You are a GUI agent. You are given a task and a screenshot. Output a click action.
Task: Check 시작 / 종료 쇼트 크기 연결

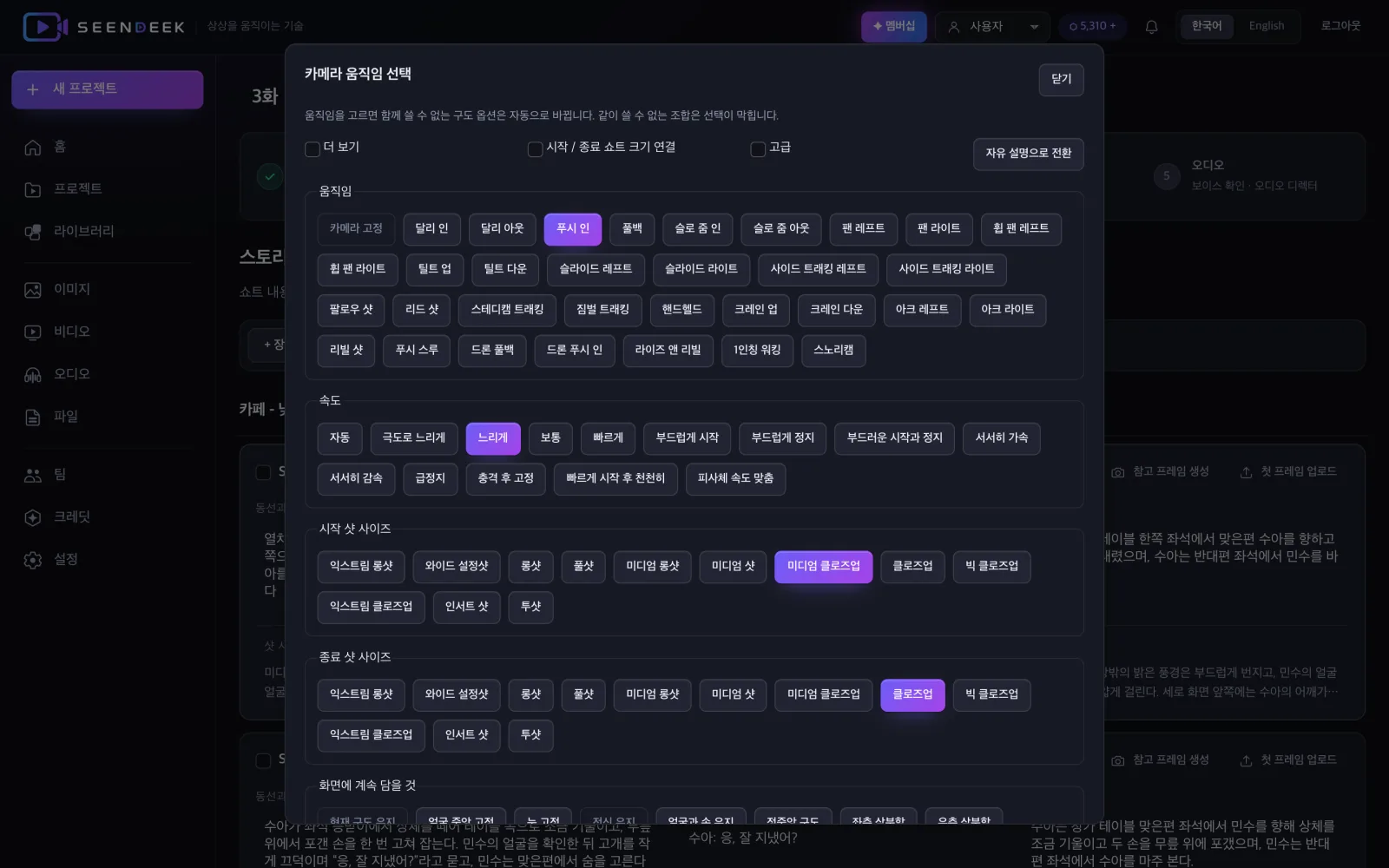pos(536,148)
